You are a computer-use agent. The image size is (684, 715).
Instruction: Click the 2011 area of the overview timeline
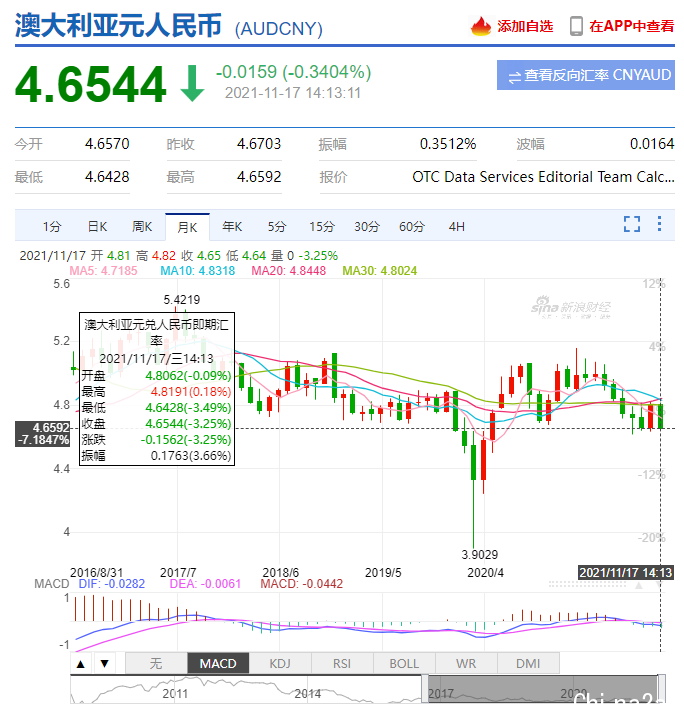[175, 694]
